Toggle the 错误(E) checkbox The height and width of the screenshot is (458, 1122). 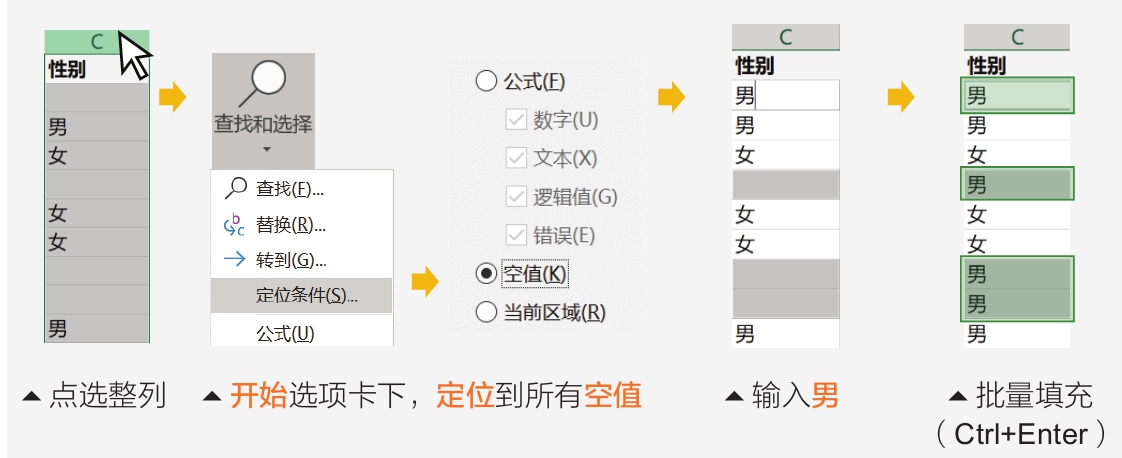[516, 236]
